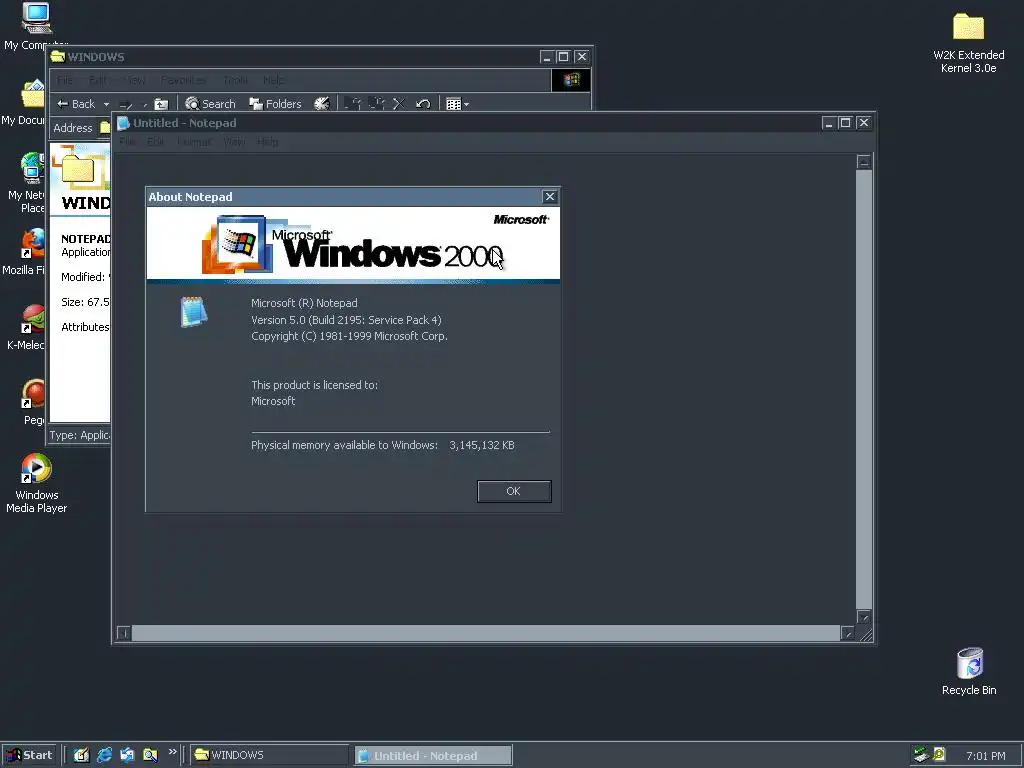The height and width of the screenshot is (768, 1024).
Task: Click the History icon in explorer toolbar
Action: (322, 104)
